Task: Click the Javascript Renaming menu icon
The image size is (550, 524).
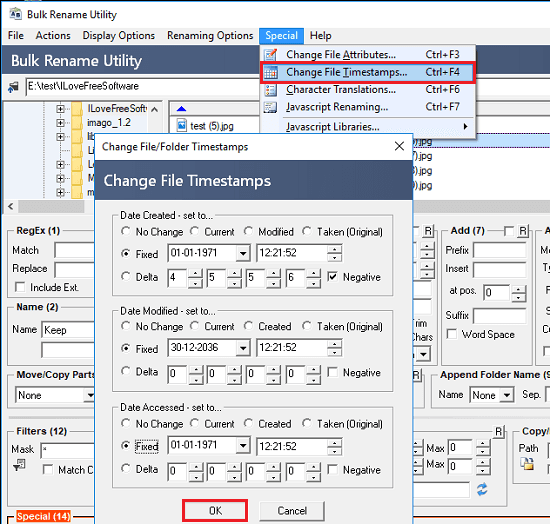Action: coord(270,107)
